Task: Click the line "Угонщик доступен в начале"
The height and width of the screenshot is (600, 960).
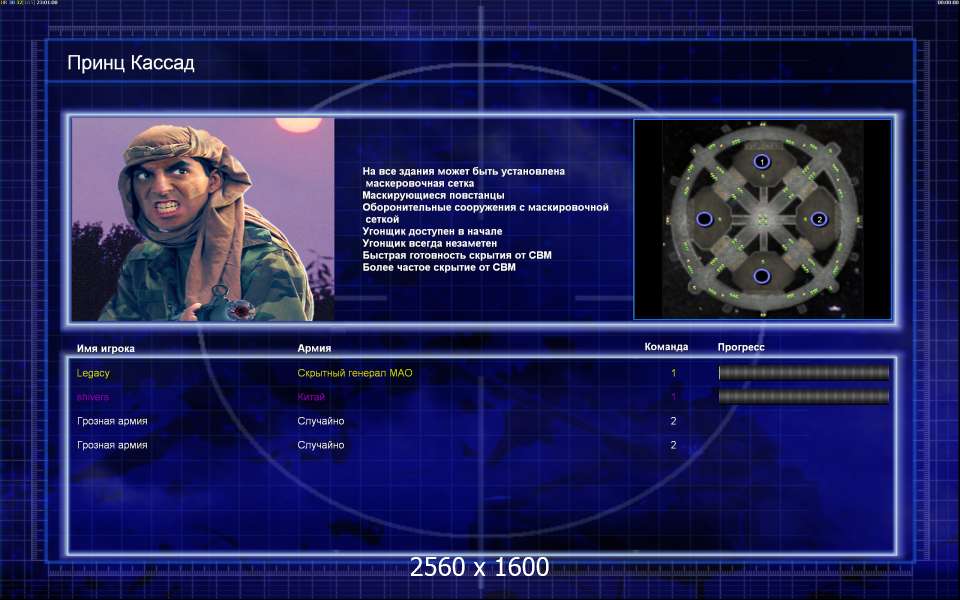Action: (432, 231)
